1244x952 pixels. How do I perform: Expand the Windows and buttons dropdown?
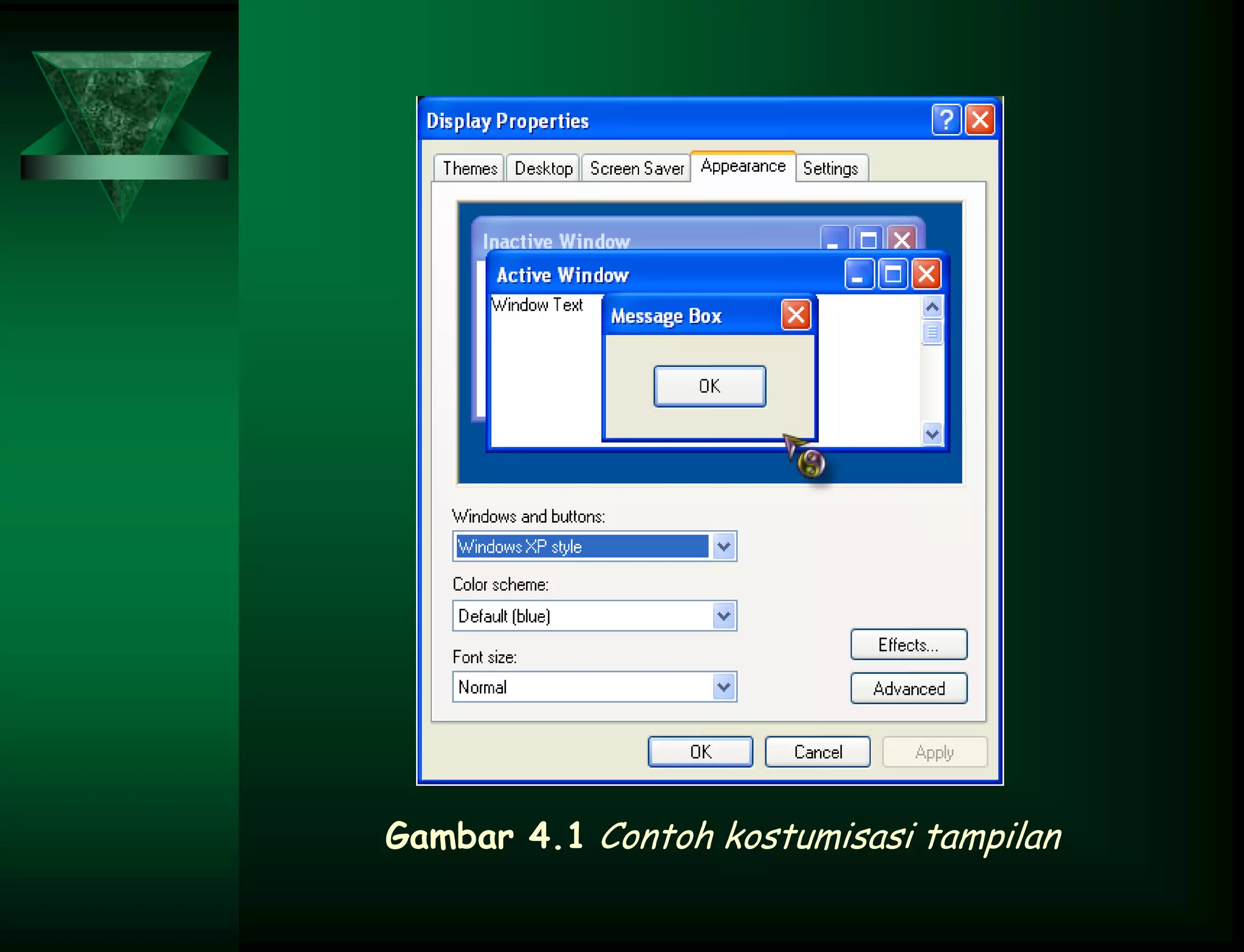[723, 546]
